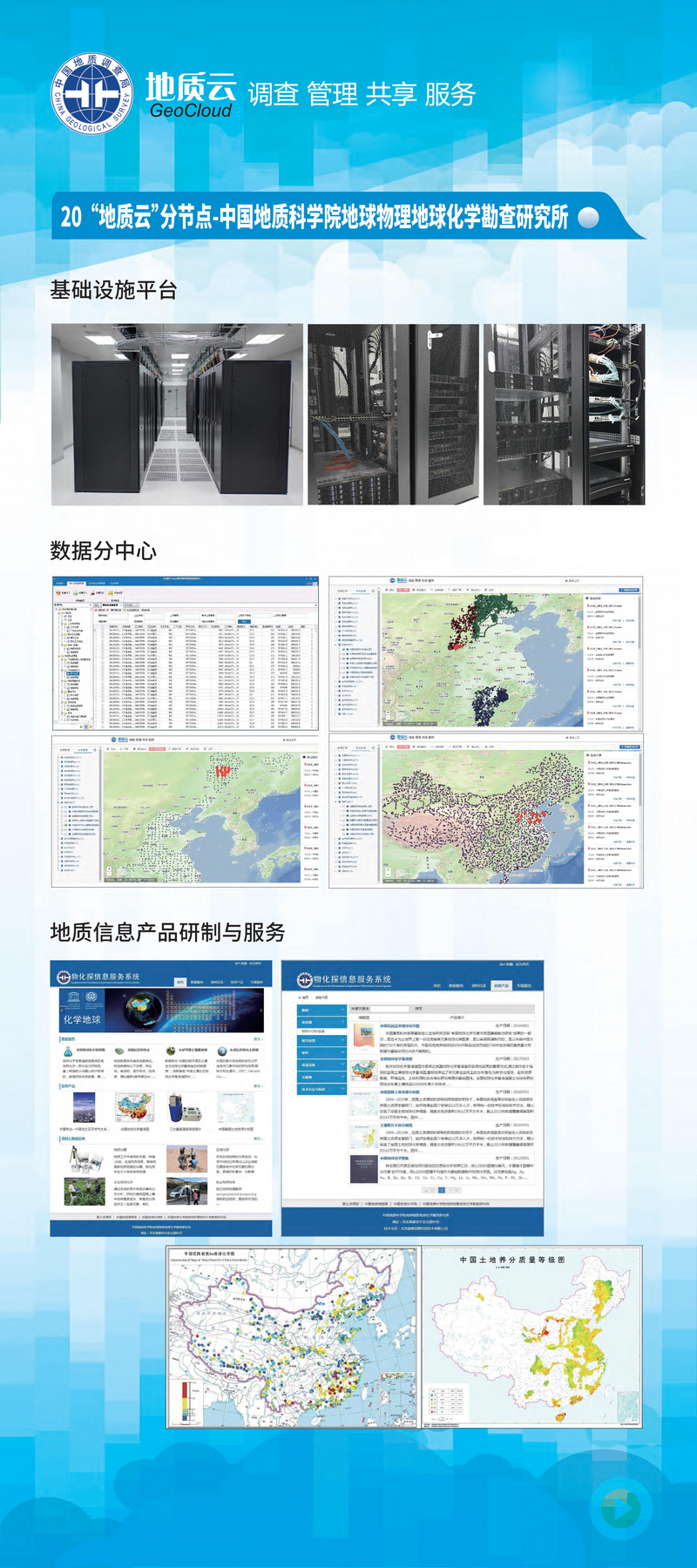Open the map screenshot with green and red points
The height and width of the screenshot is (1568, 697).
486,652
